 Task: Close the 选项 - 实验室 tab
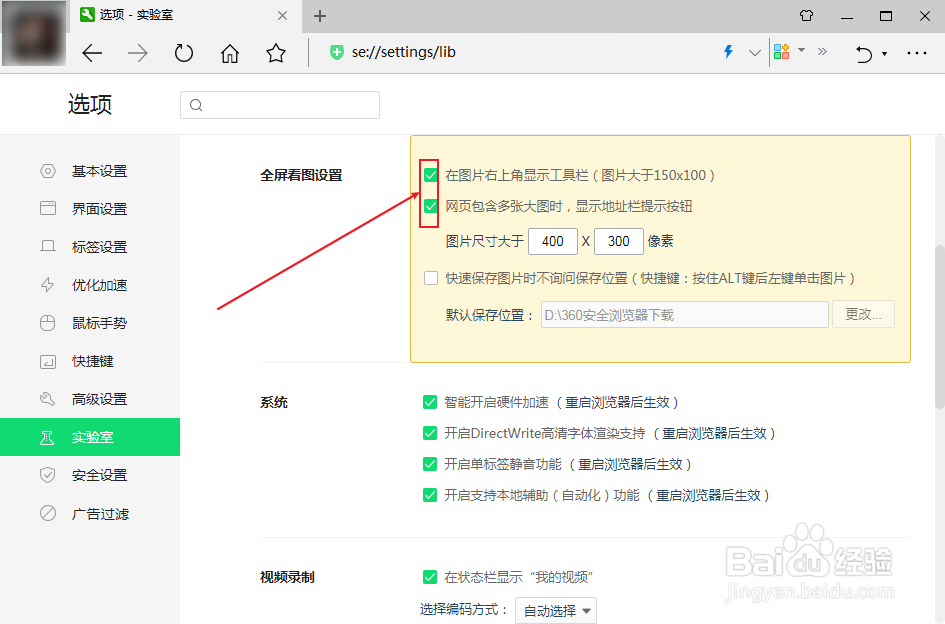click(282, 16)
